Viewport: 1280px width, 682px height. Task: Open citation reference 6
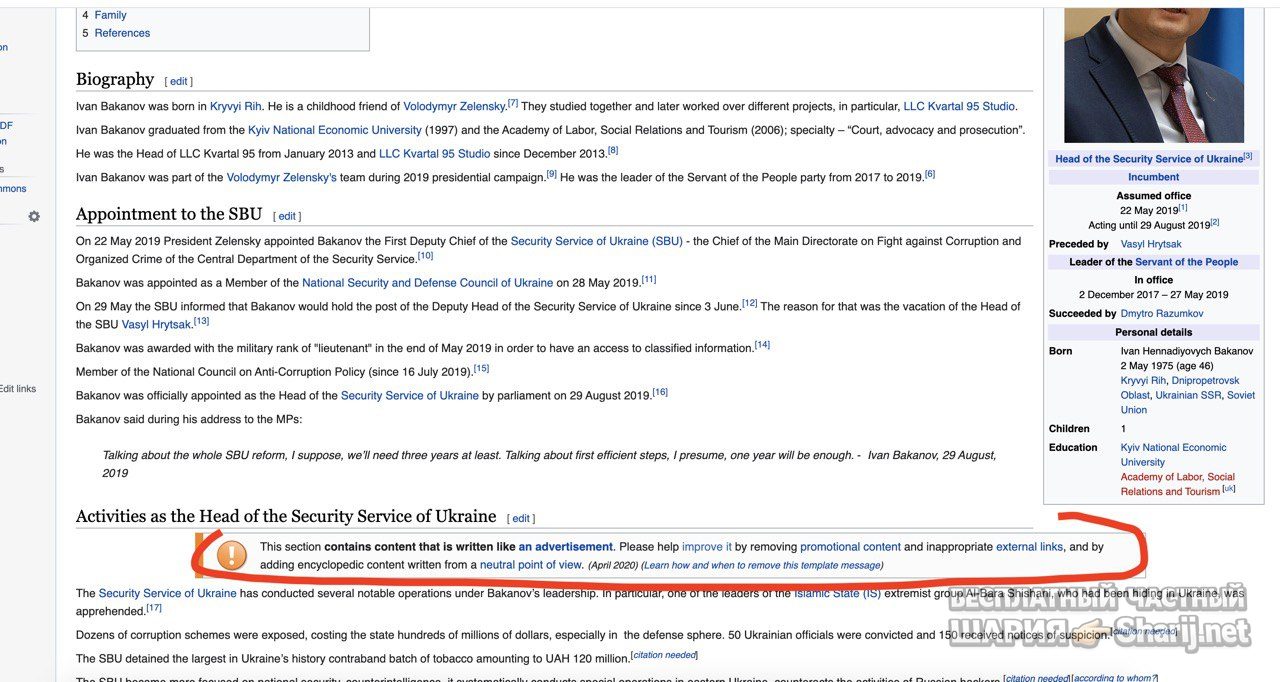click(930, 174)
